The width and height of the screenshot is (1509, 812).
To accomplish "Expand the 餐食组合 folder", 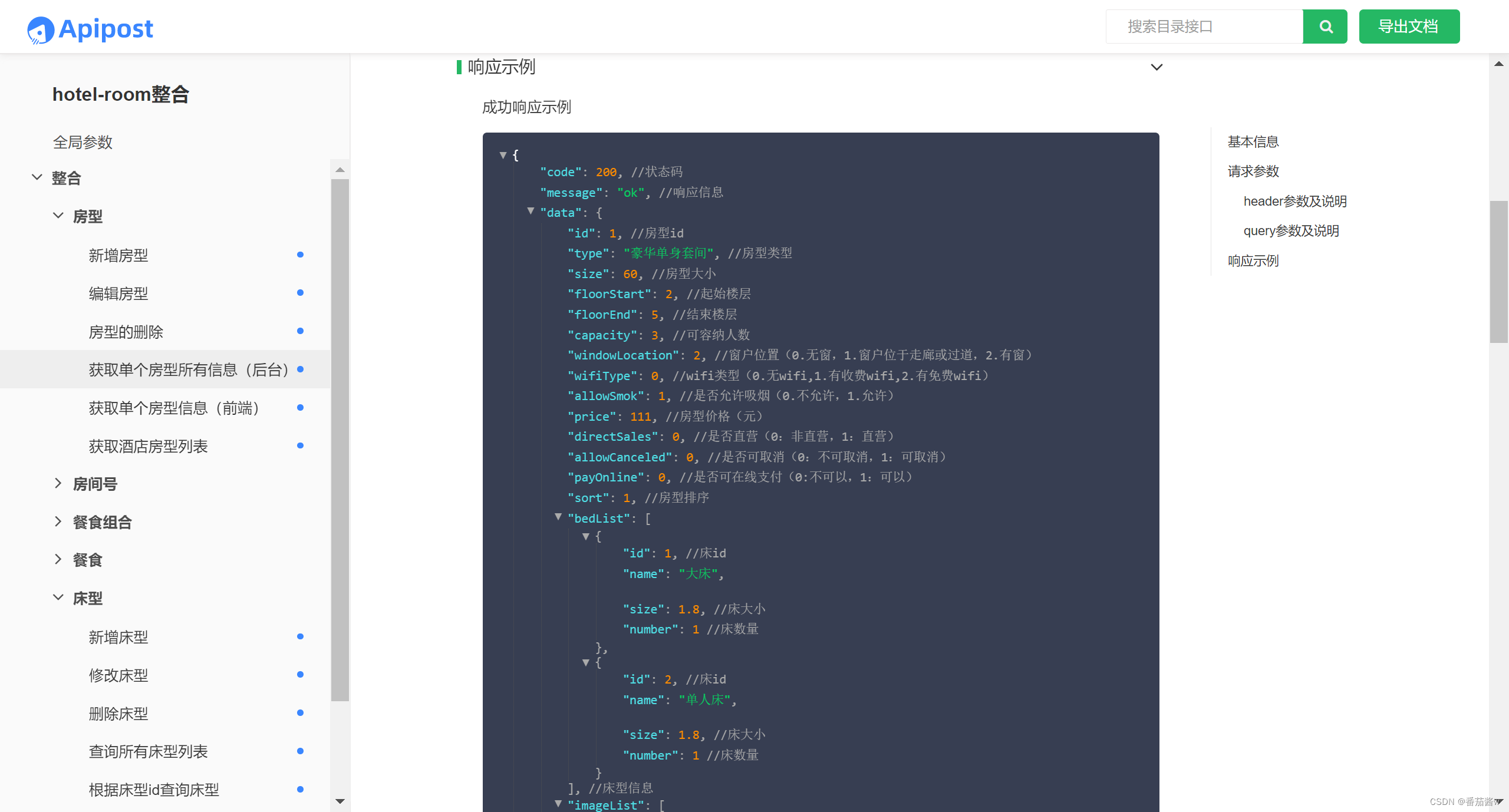I will [x=58, y=521].
